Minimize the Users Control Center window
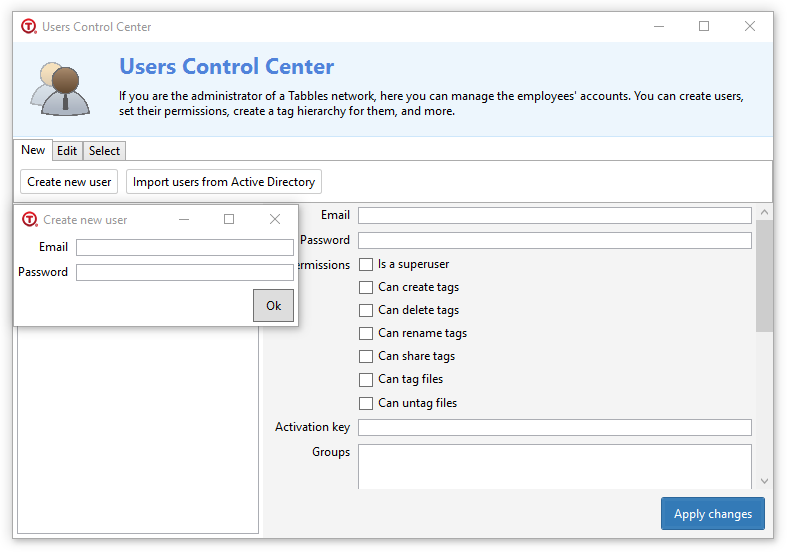787x555 pixels. pos(659,26)
